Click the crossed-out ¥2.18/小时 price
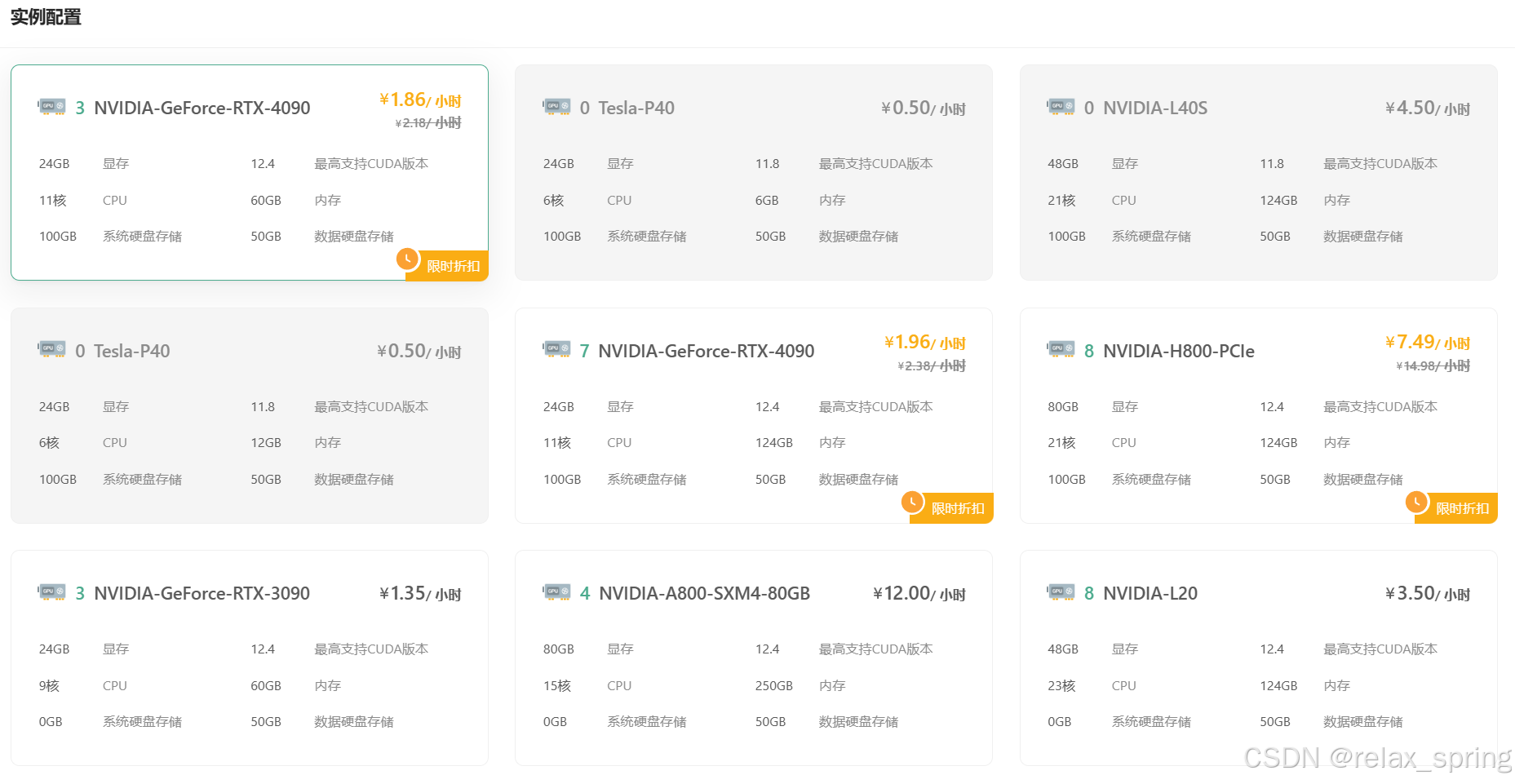1515x784 pixels. pos(428,122)
